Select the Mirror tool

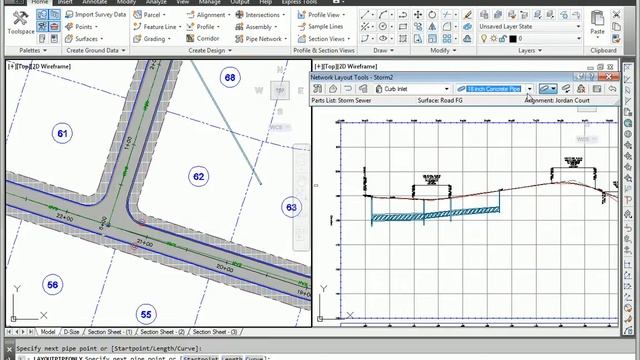[x=432, y=27]
